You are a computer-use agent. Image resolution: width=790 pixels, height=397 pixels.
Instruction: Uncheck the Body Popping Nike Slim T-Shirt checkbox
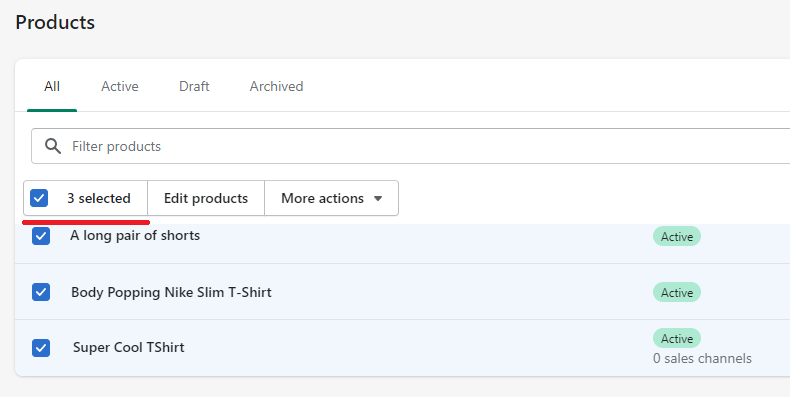coord(41,292)
